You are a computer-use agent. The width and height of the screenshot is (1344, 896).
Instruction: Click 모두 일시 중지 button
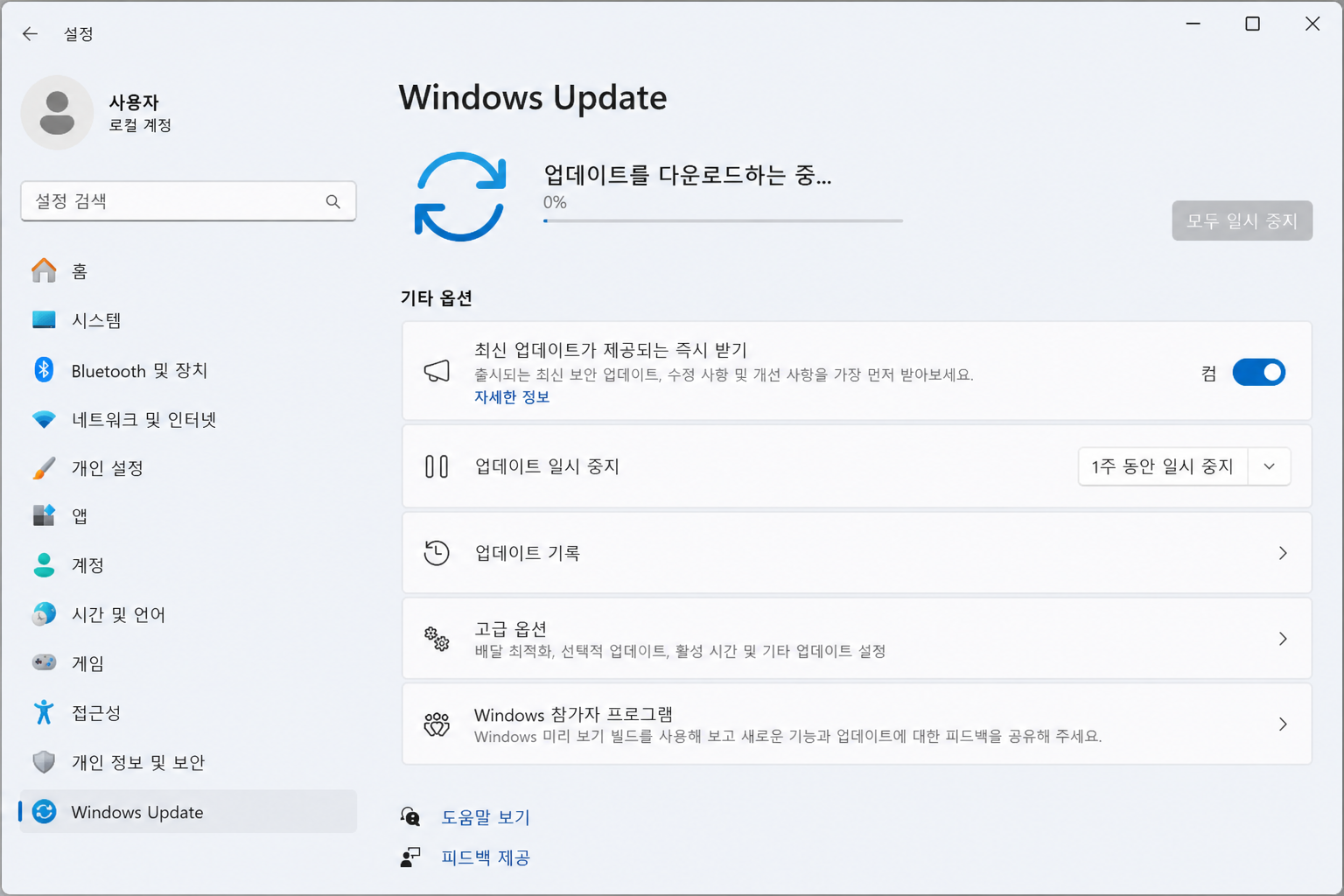coord(1242,220)
